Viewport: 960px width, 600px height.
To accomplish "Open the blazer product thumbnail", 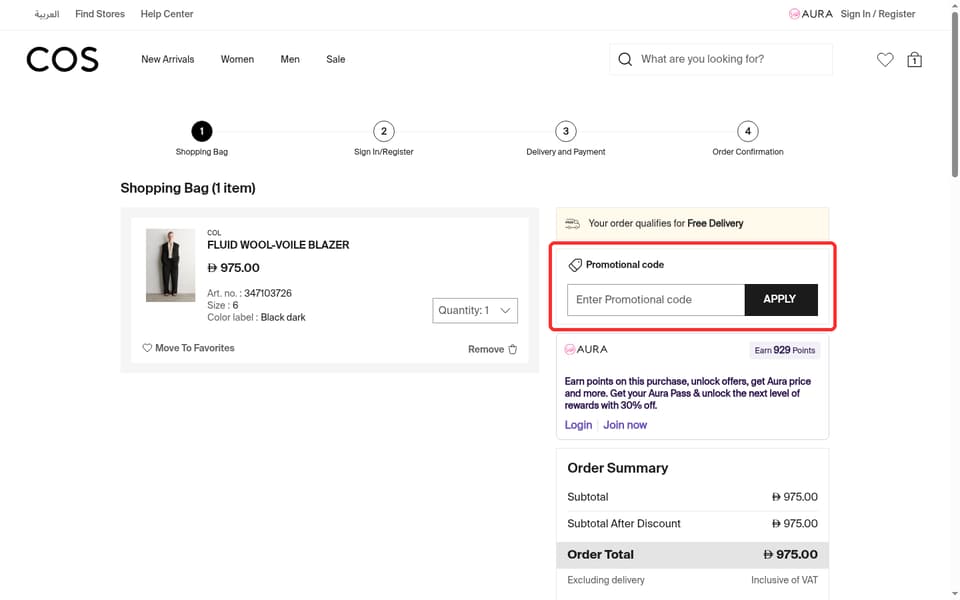I will coord(170,265).
